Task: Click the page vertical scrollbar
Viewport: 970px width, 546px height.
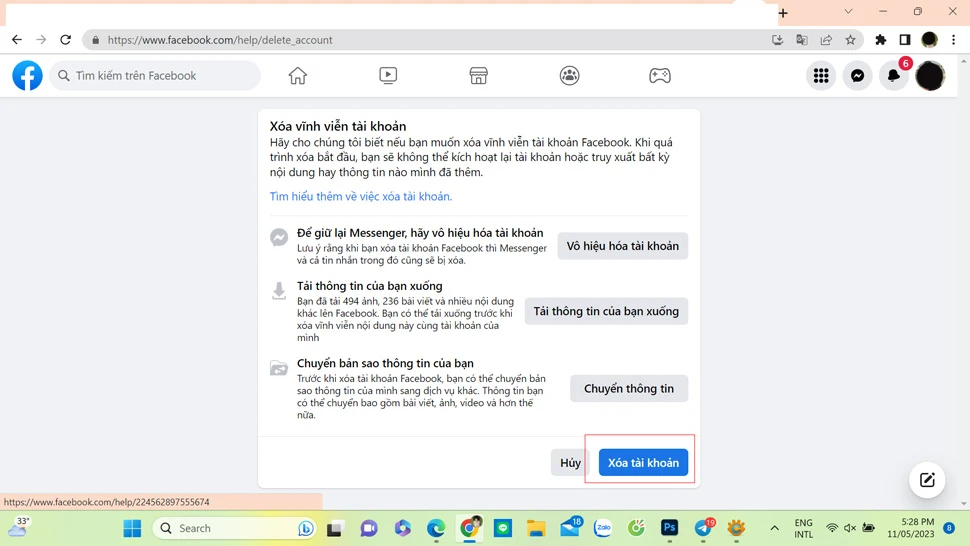Action: (963, 282)
